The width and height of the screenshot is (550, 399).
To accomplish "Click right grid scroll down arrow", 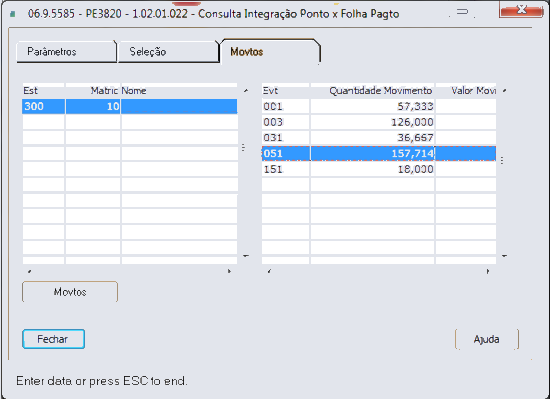I will pos(504,256).
